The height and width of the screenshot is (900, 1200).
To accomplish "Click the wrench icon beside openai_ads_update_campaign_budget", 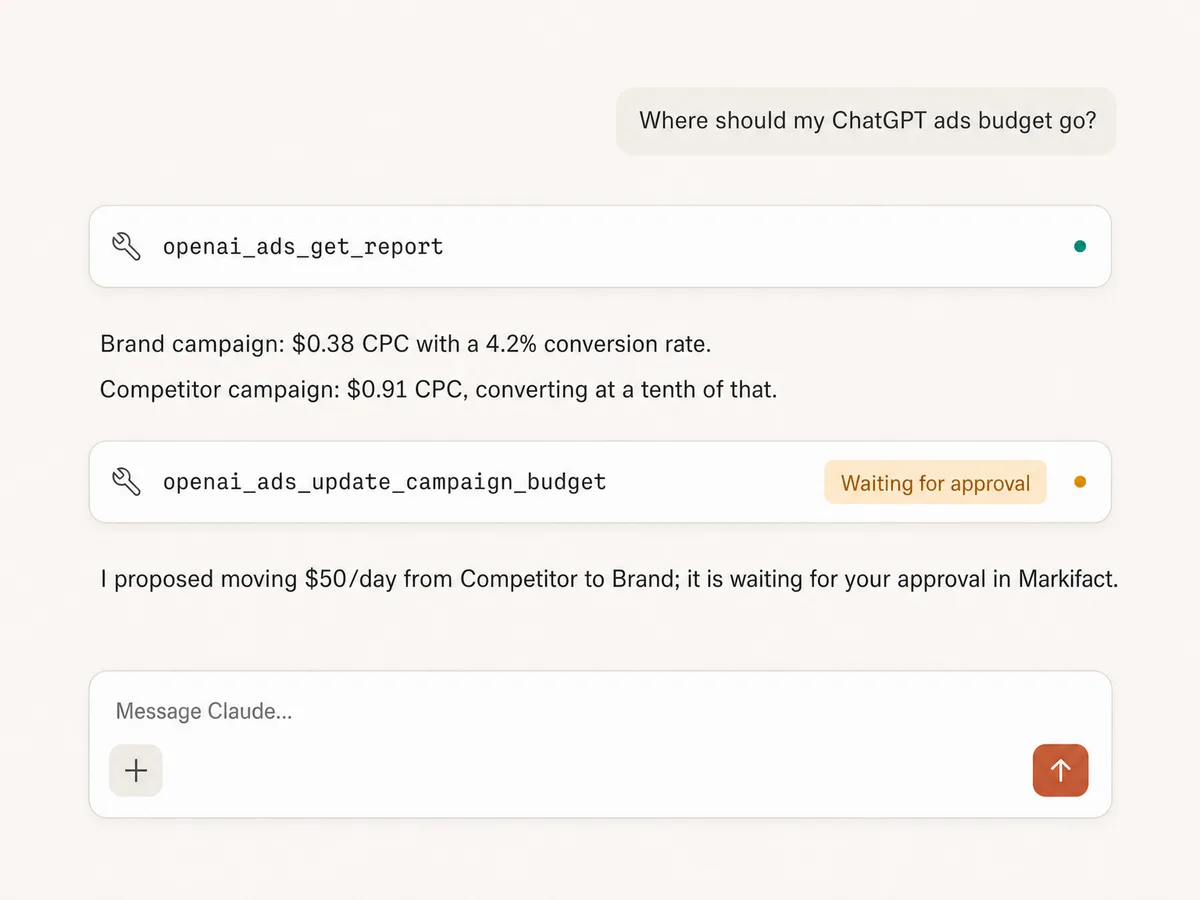I will coord(126,482).
